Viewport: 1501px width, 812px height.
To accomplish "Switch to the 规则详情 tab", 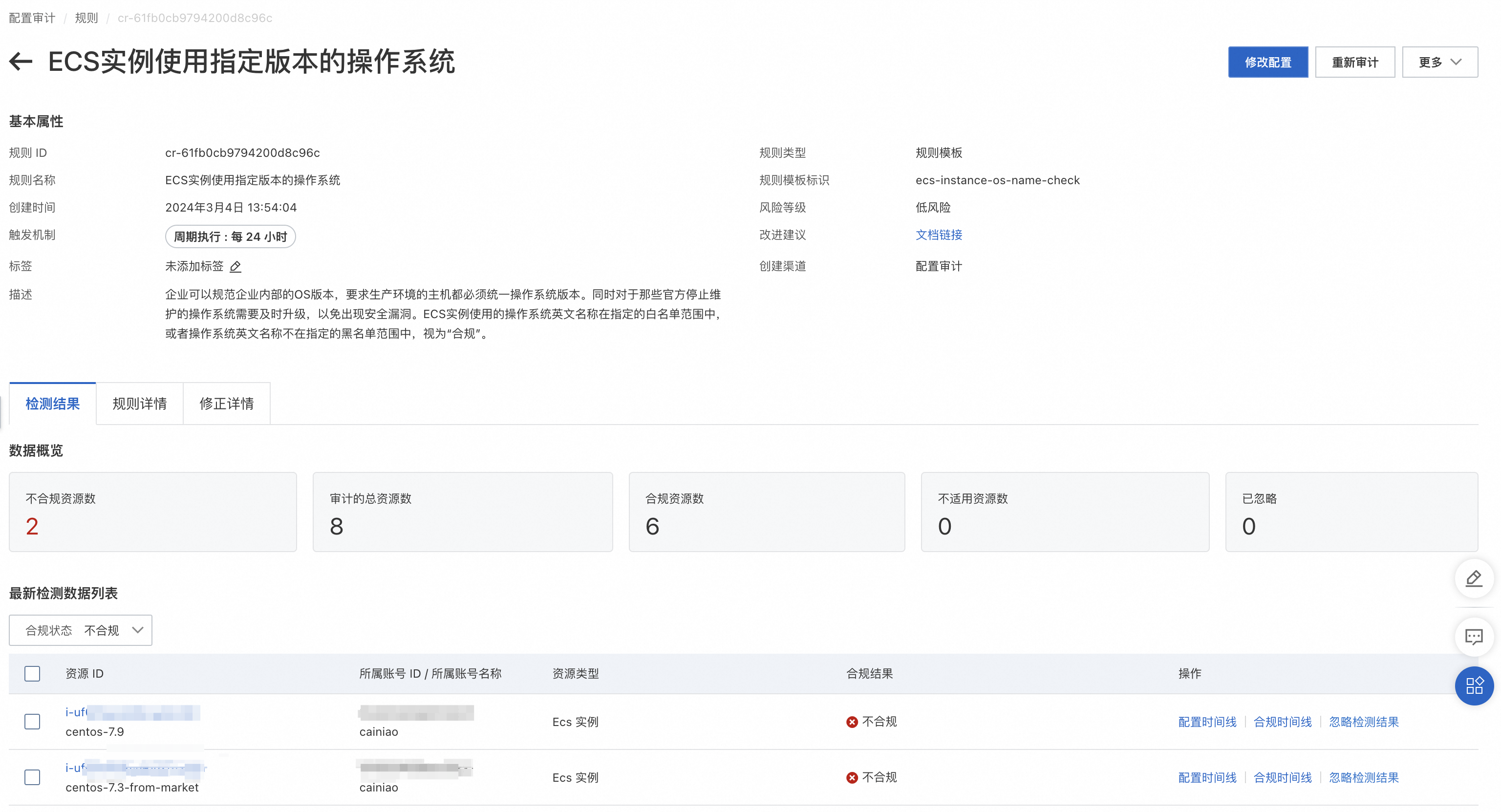I will point(139,404).
